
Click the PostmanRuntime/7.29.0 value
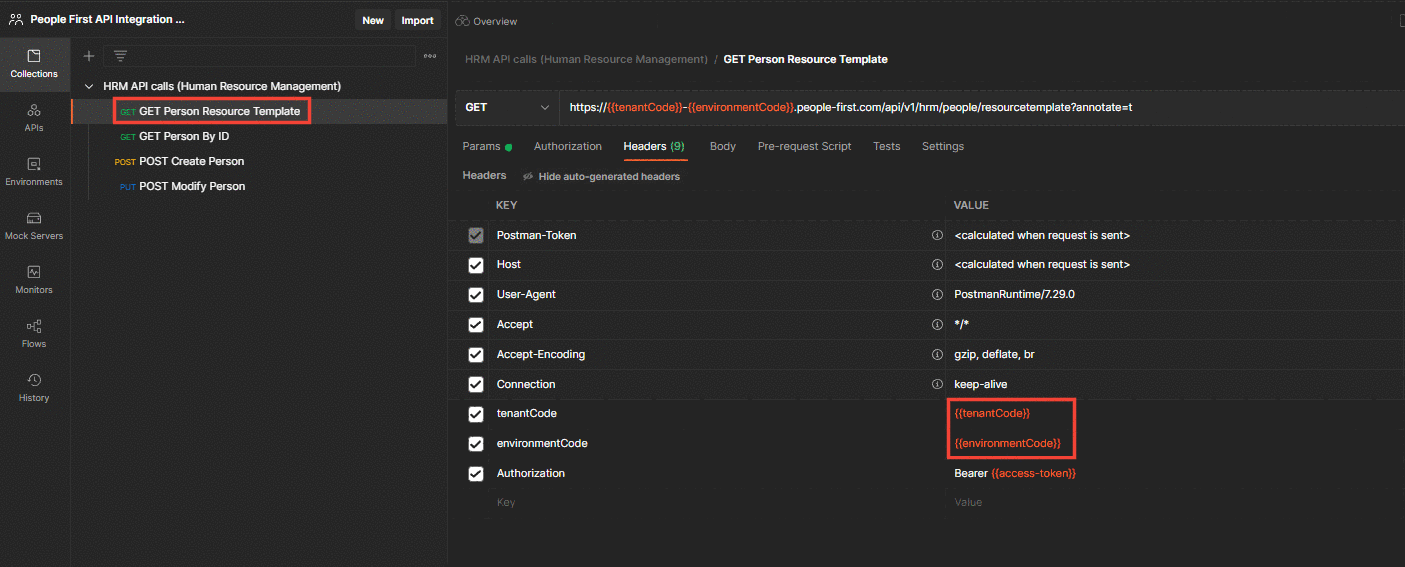pos(1015,294)
